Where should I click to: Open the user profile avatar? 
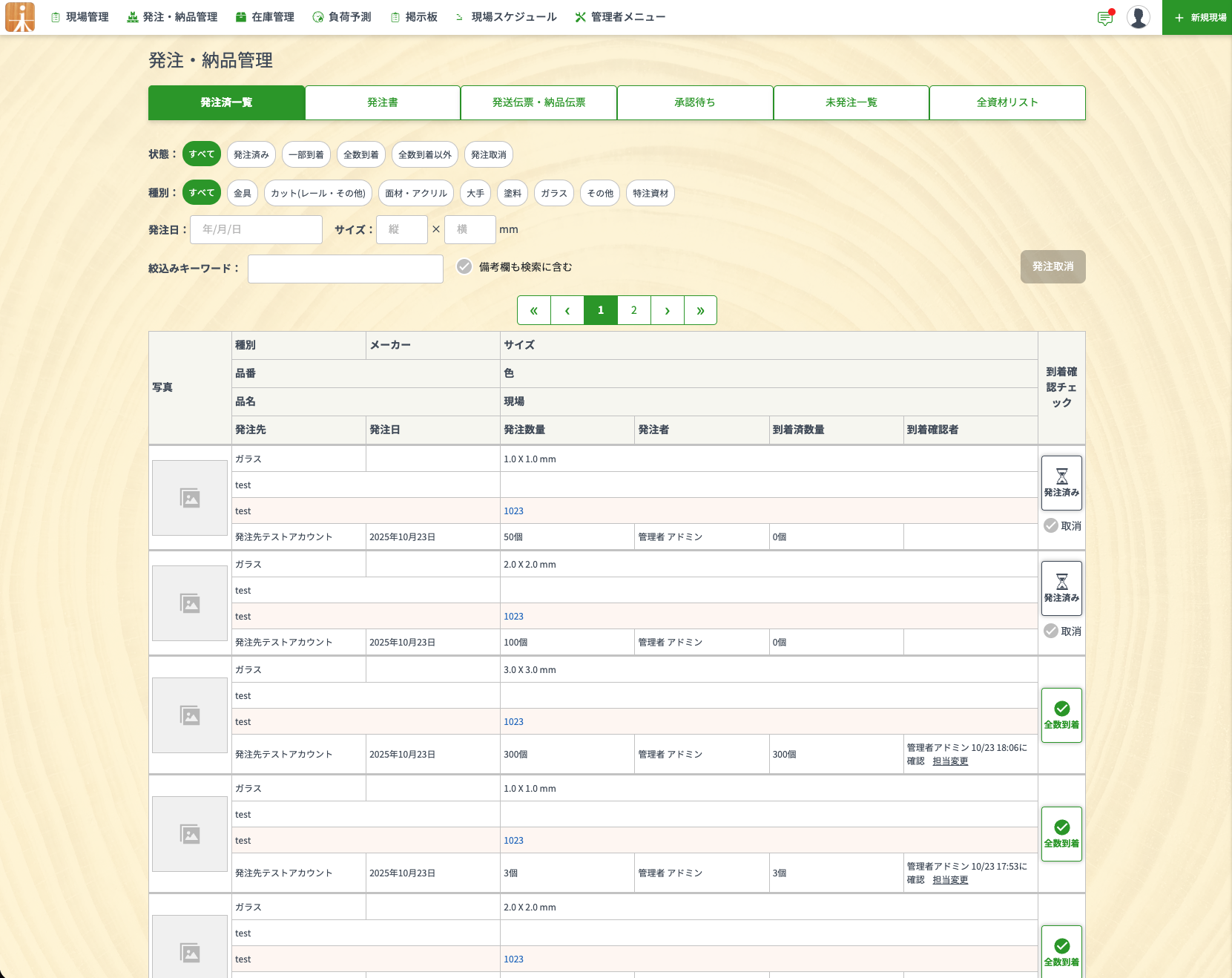pyautogui.click(x=1138, y=17)
